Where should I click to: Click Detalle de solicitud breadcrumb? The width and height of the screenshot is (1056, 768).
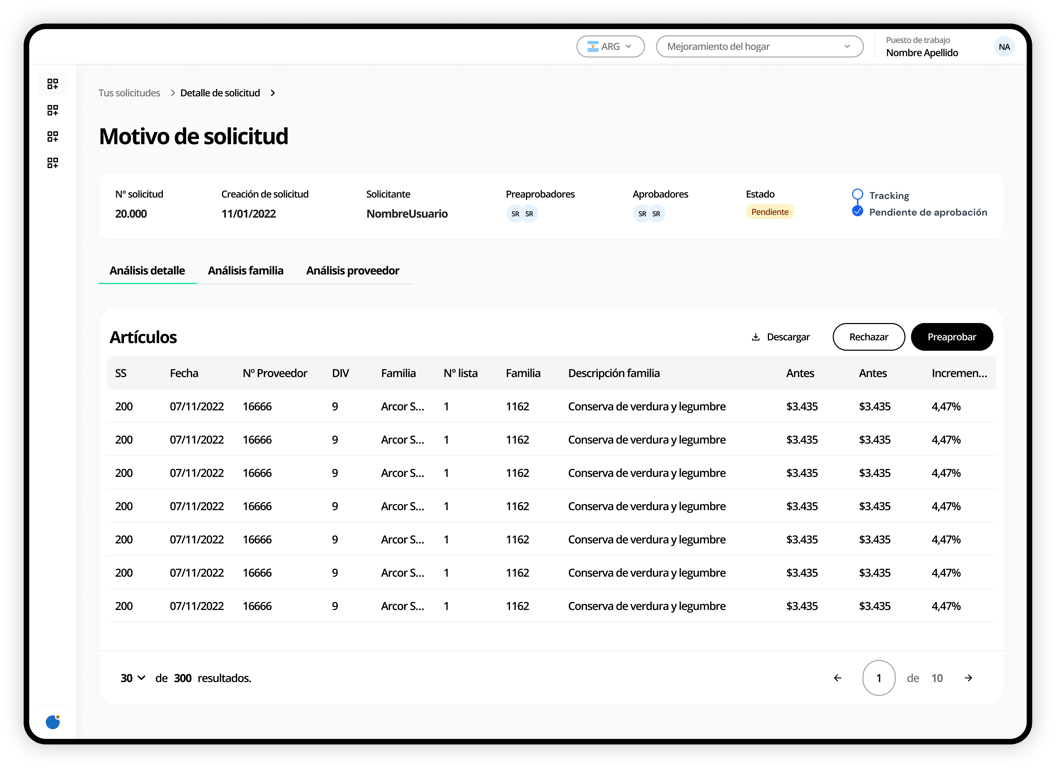220,93
